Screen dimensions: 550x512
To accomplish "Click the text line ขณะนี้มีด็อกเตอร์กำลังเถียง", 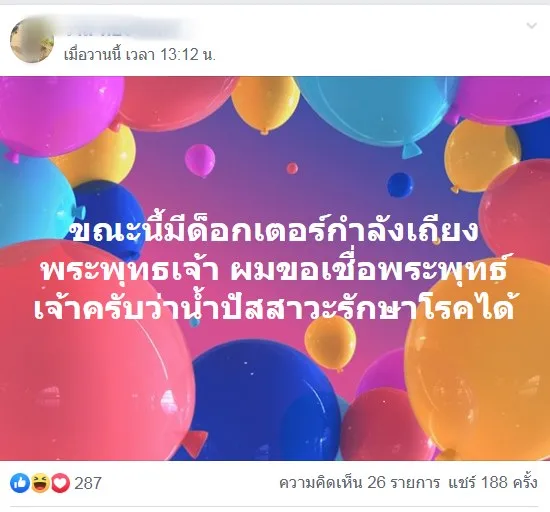I will coord(274,231).
